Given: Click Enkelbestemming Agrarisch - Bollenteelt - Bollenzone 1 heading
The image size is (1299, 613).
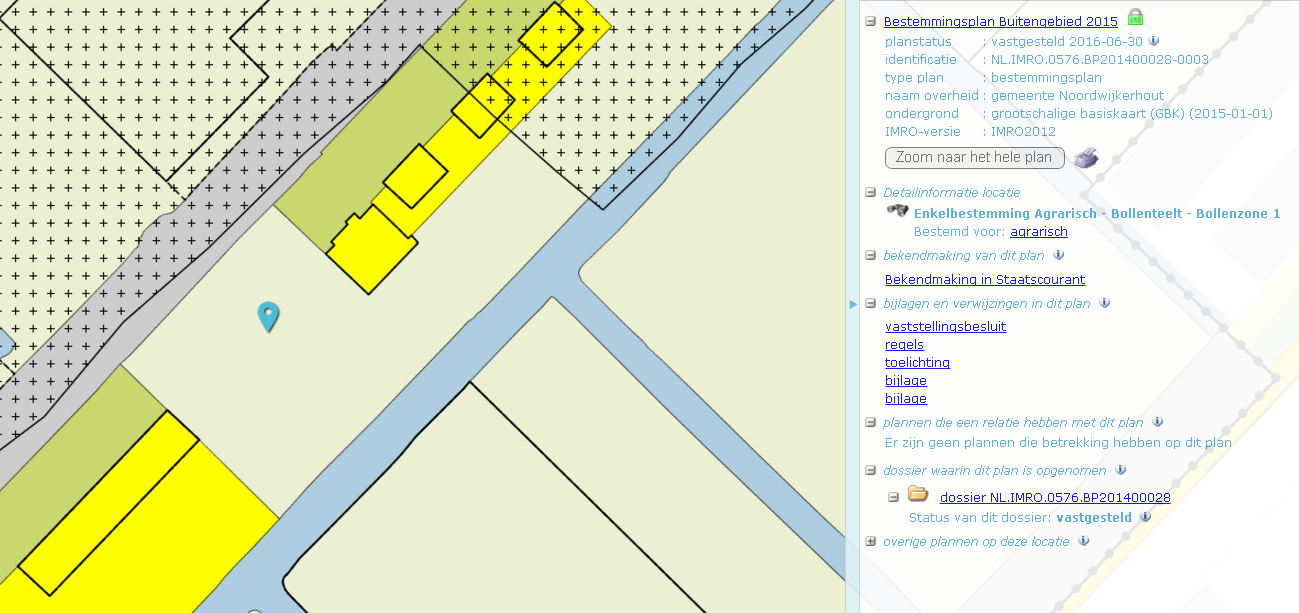Looking at the screenshot, I should (1097, 213).
